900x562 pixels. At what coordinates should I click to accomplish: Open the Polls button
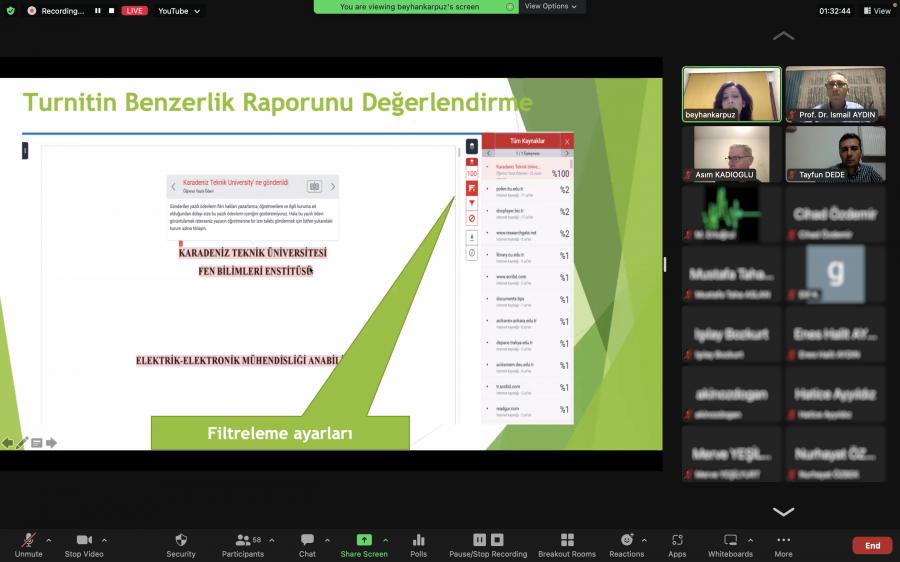[418, 545]
